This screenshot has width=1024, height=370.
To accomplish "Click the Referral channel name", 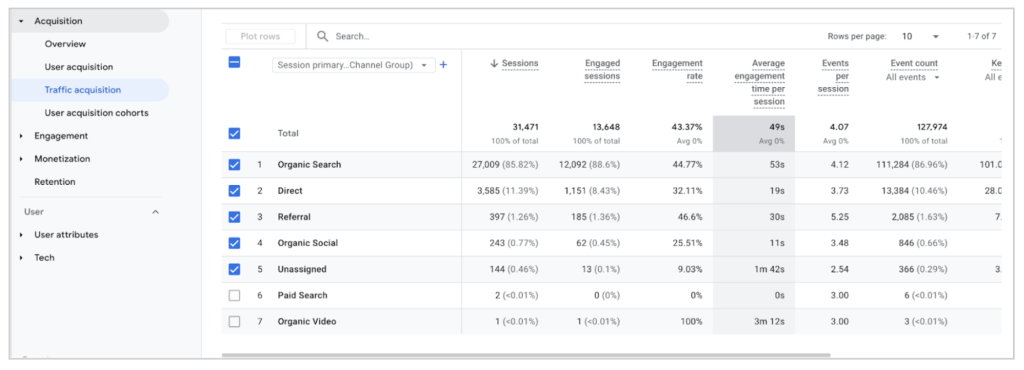I will pyautogui.click(x=294, y=217).
